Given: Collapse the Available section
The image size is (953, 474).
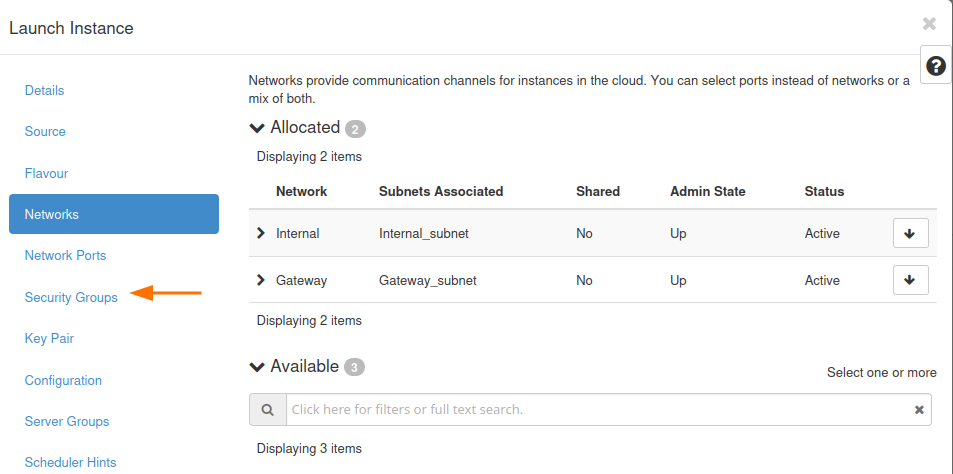Looking at the screenshot, I should click(257, 367).
